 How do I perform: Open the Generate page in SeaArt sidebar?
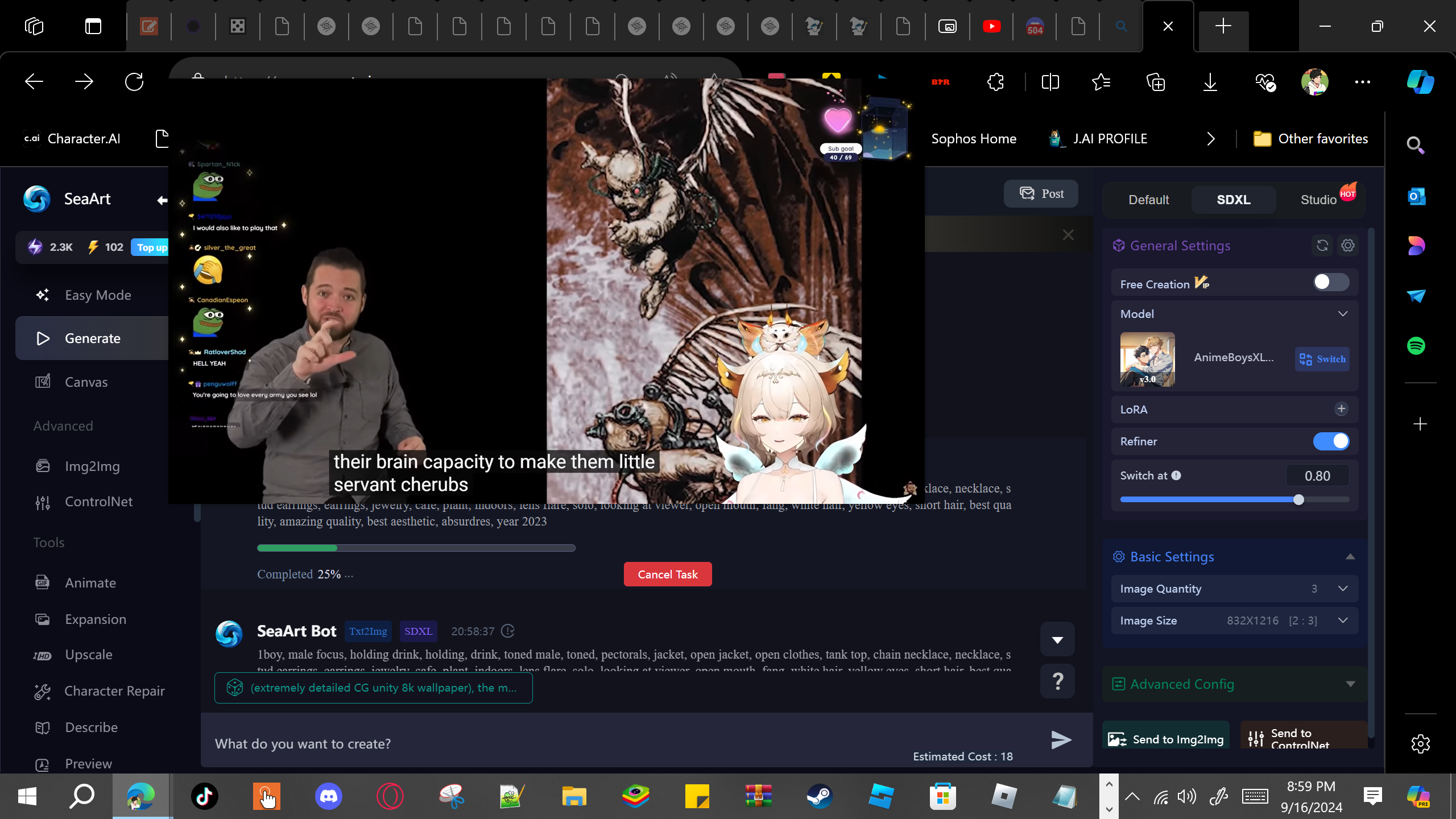(92, 338)
